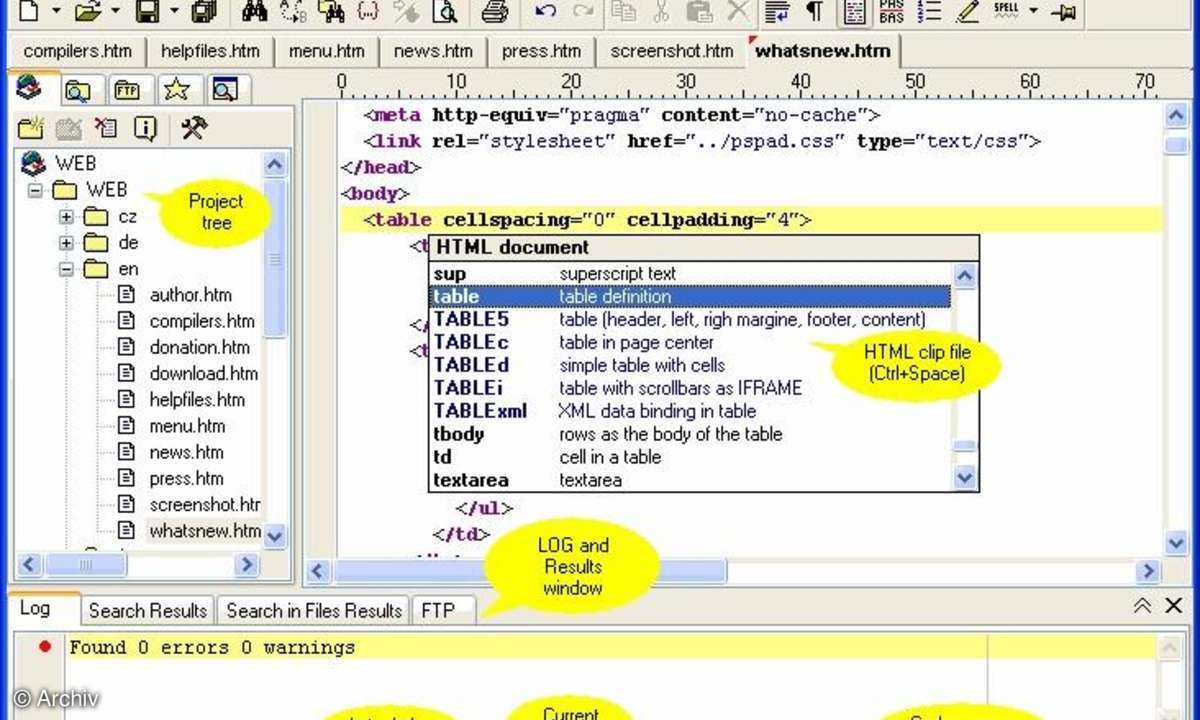
Task: Copy selection using the copy icon
Action: click(x=624, y=11)
